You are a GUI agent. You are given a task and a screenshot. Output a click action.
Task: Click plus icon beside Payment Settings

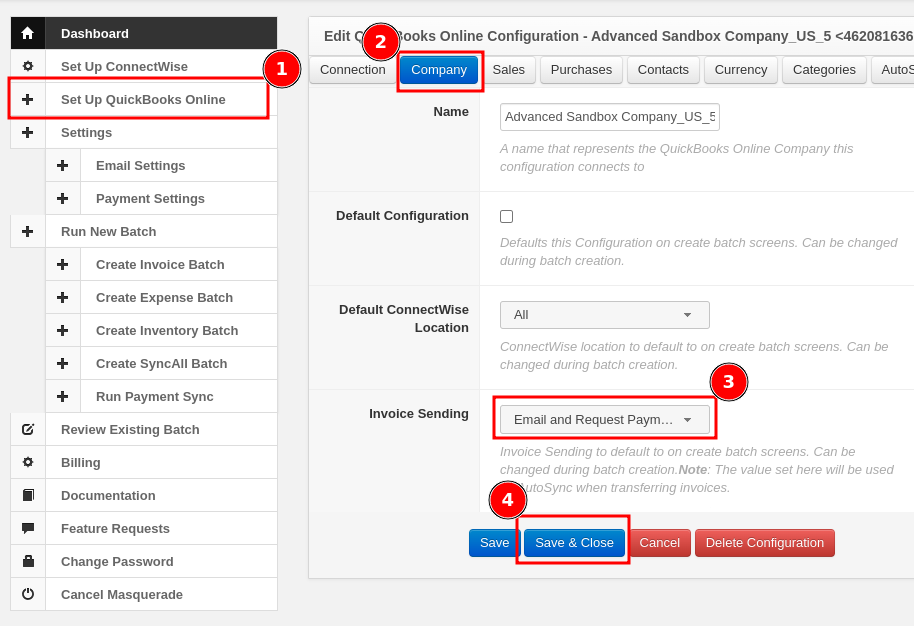[62, 199]
